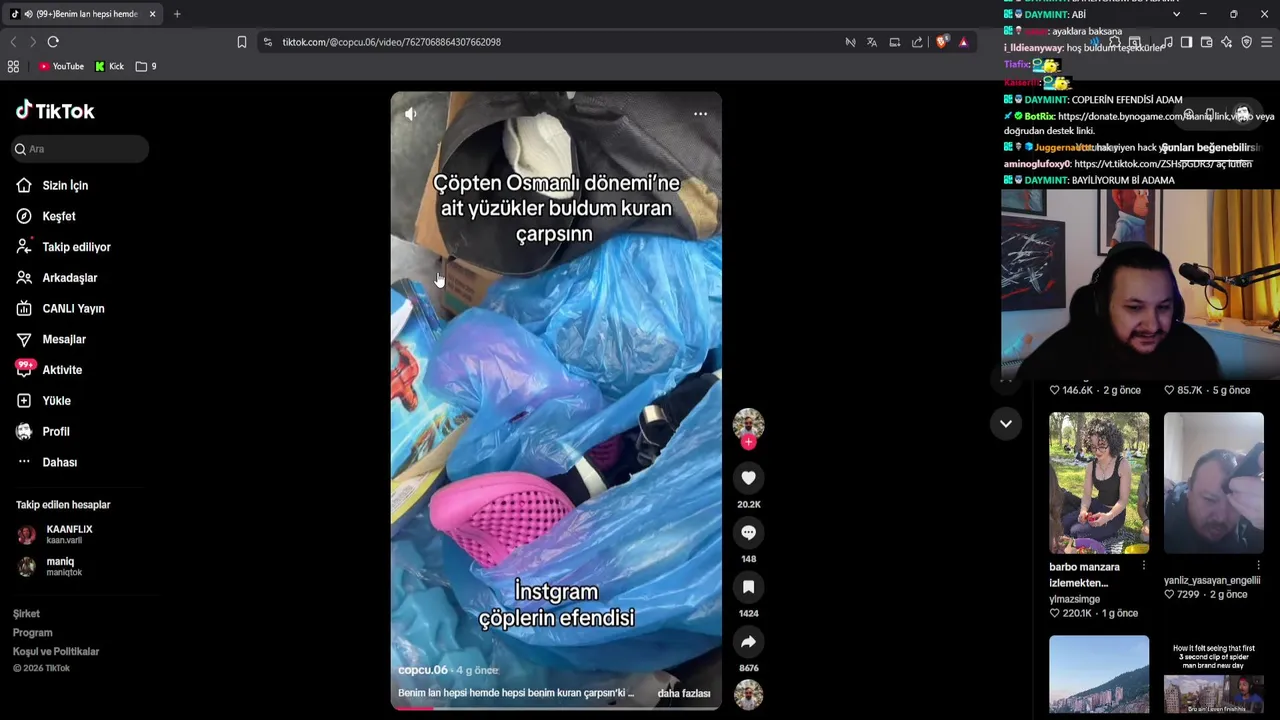
Task: Select the TikTok tab 'Benim lan hepsi'
Action: [84, 14]
